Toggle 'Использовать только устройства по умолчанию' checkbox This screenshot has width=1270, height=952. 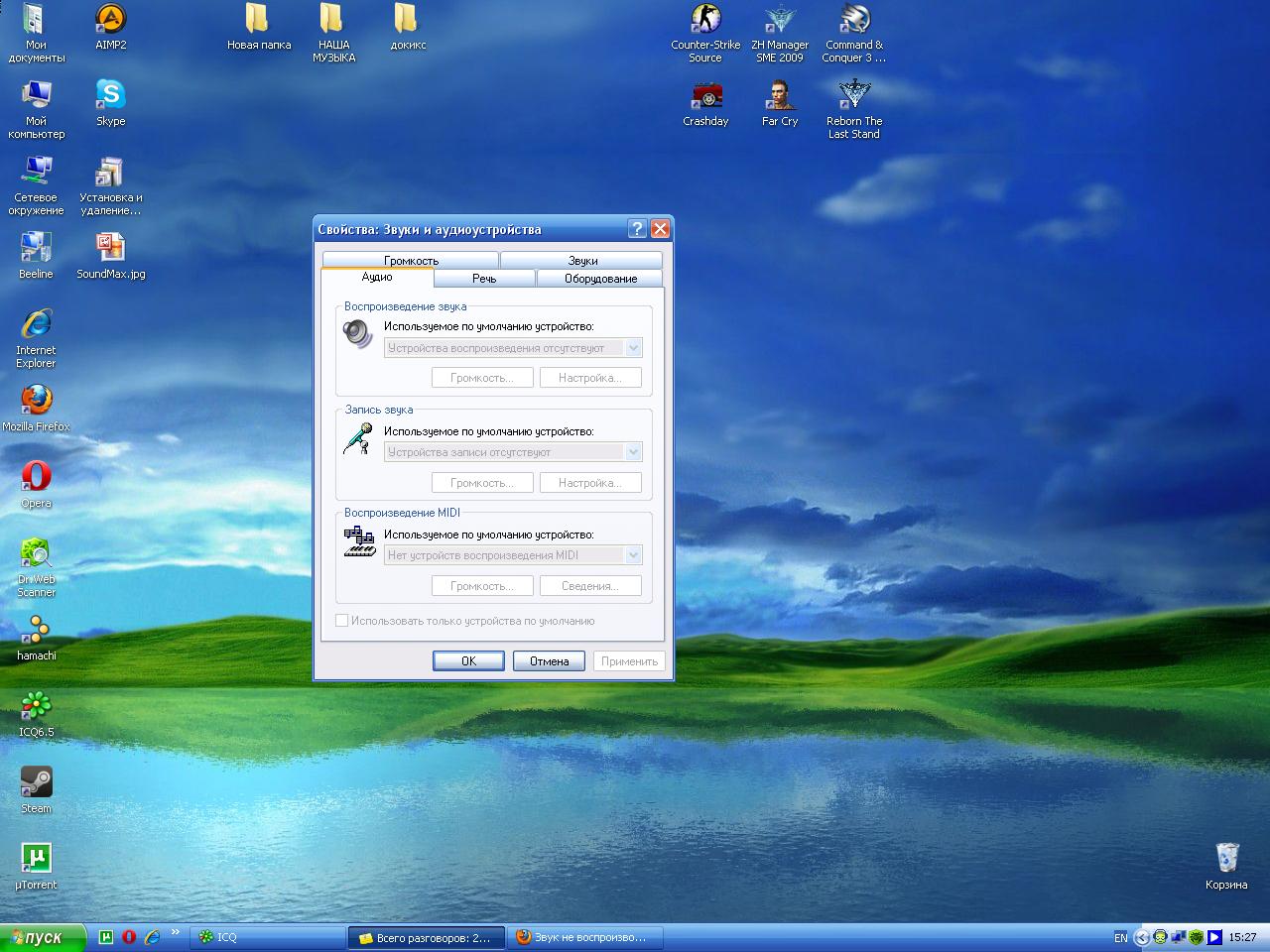coord(342,621)
